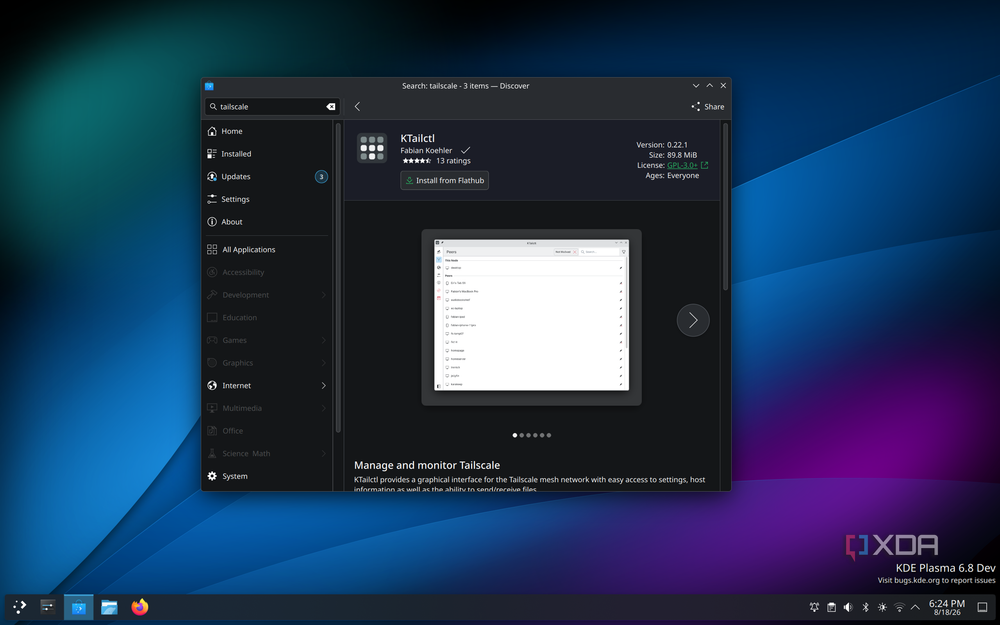Open the About page
1000x625 pixels.
268,222
